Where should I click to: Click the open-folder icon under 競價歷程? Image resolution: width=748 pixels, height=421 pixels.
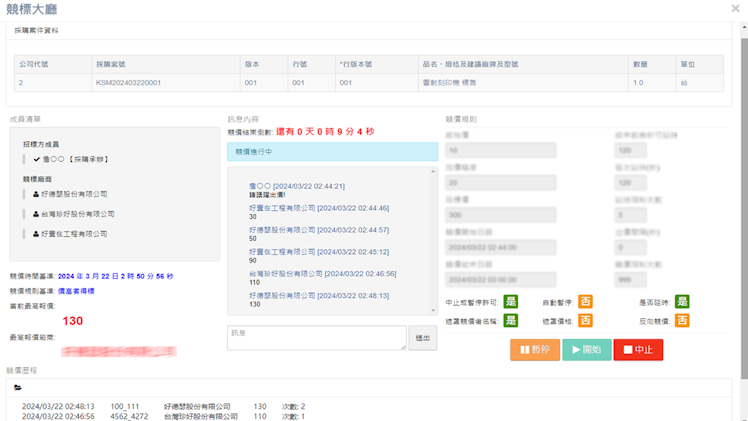[18, 388]
